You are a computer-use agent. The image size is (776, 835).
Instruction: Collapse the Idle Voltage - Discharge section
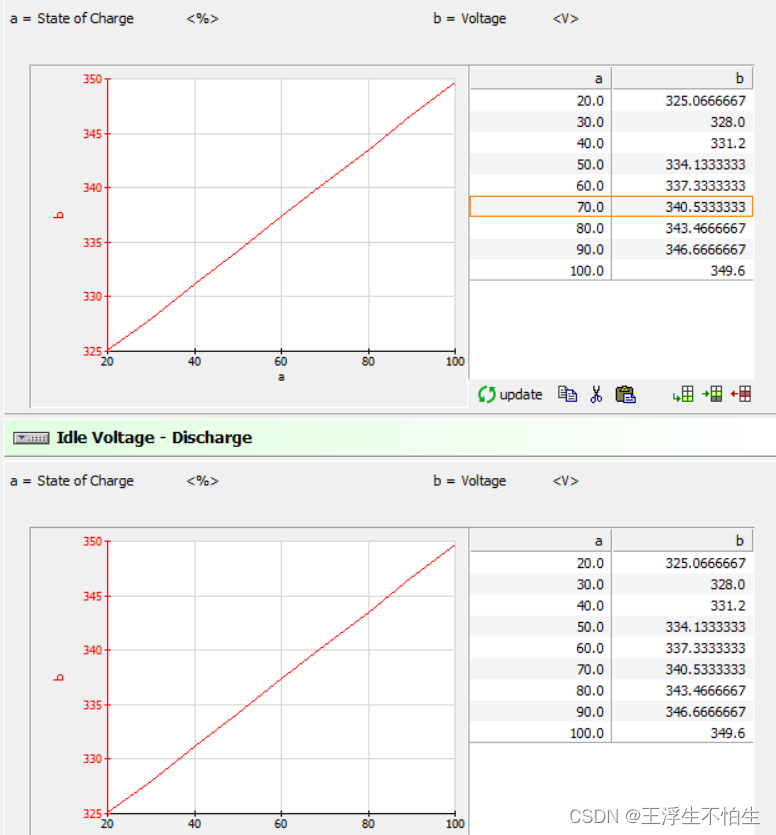click(x=31, y=438)
